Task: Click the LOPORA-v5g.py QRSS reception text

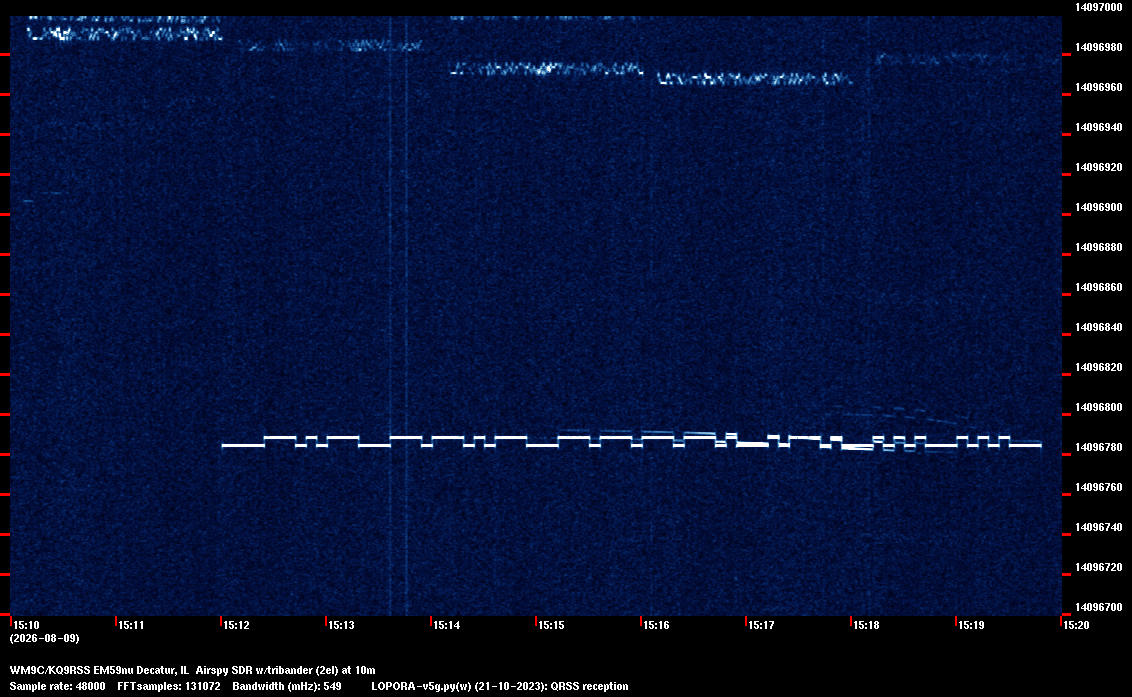Action: tap(500, 686)
